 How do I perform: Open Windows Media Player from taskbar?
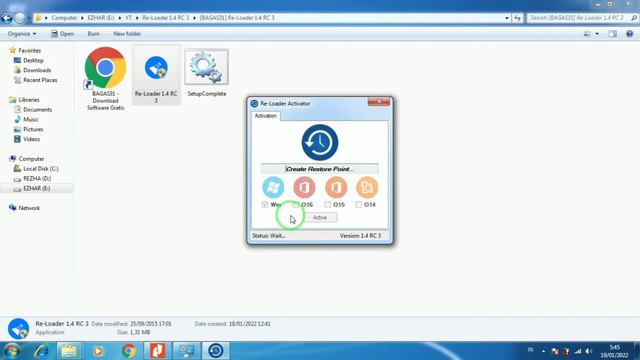[x=98, y=351]
